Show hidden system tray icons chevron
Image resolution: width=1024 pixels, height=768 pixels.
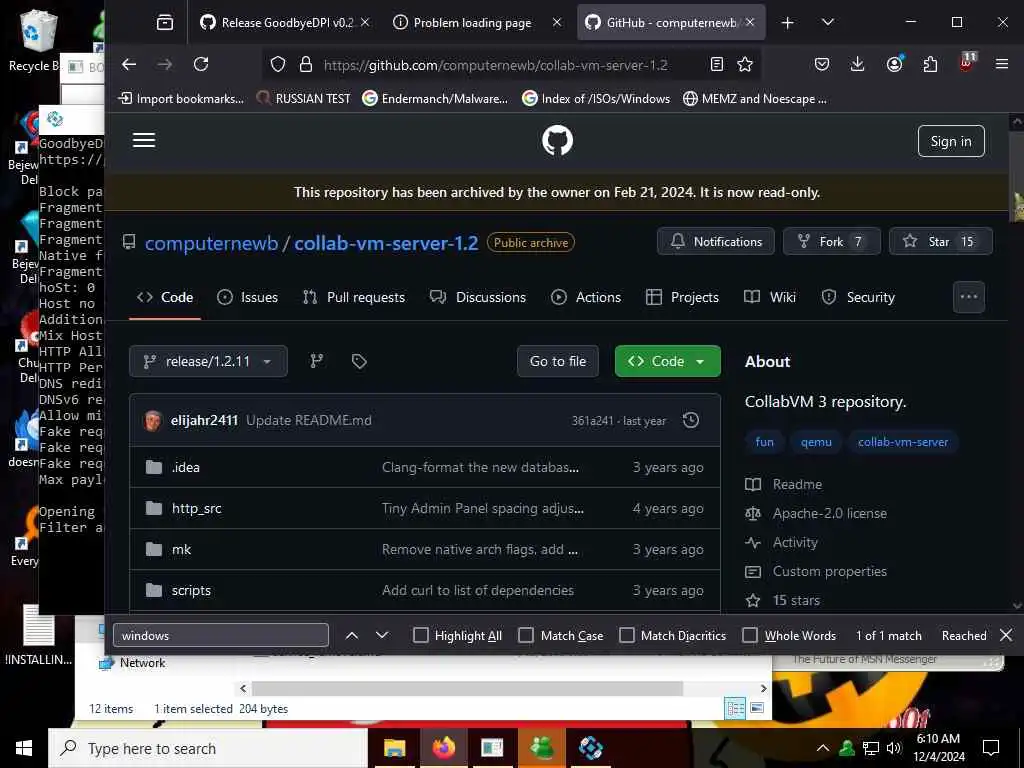[823, 748]
